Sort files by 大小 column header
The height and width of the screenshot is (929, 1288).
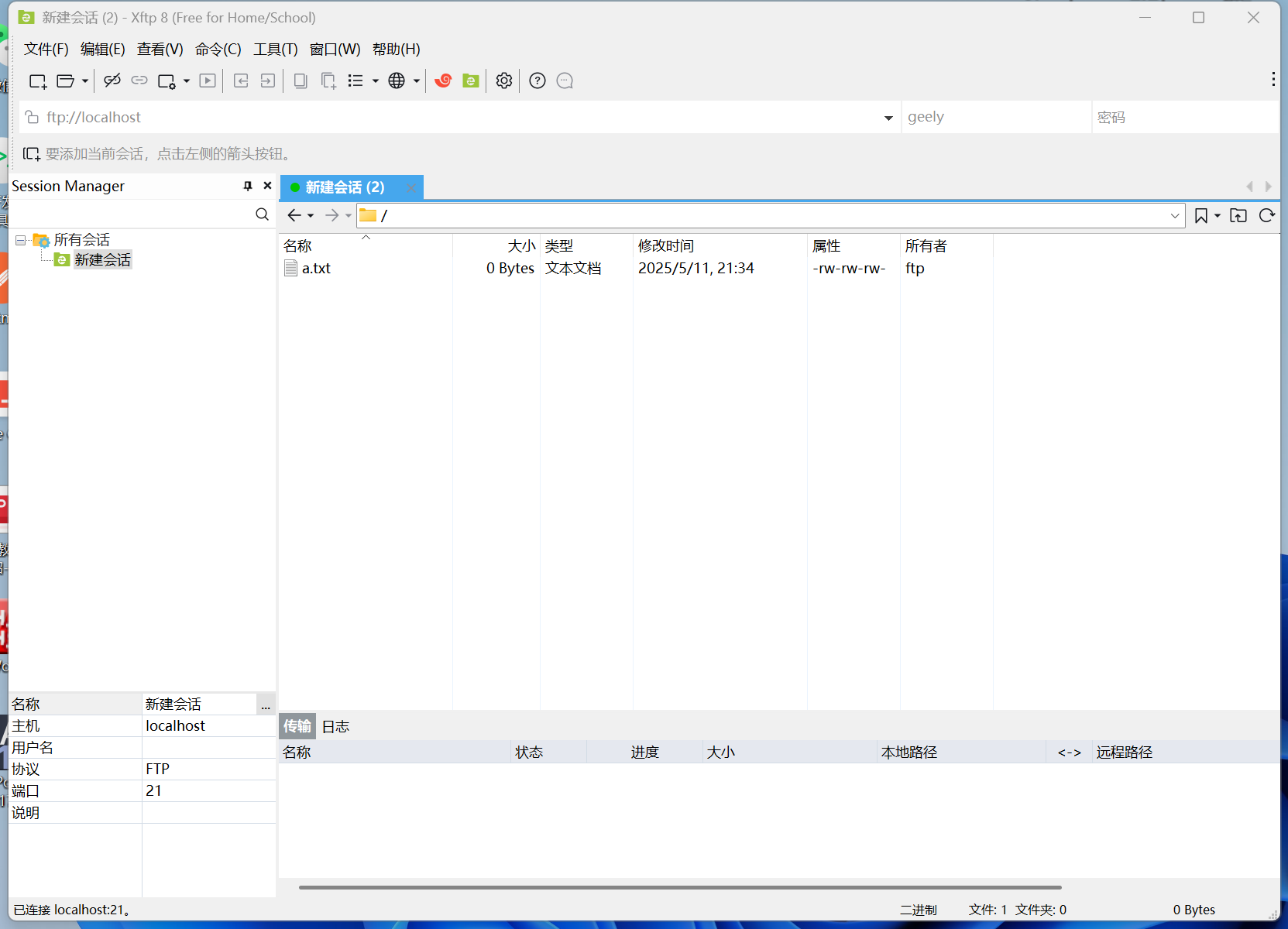pos(496,245)
